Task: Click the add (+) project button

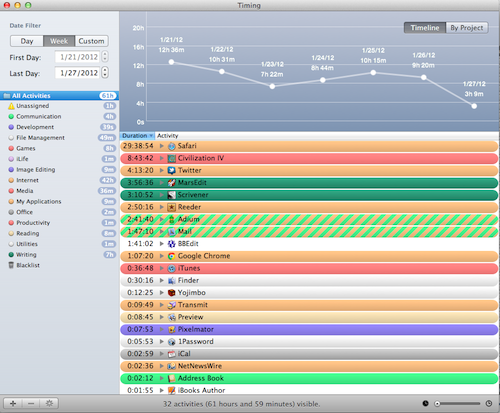Action: point(13,404)
